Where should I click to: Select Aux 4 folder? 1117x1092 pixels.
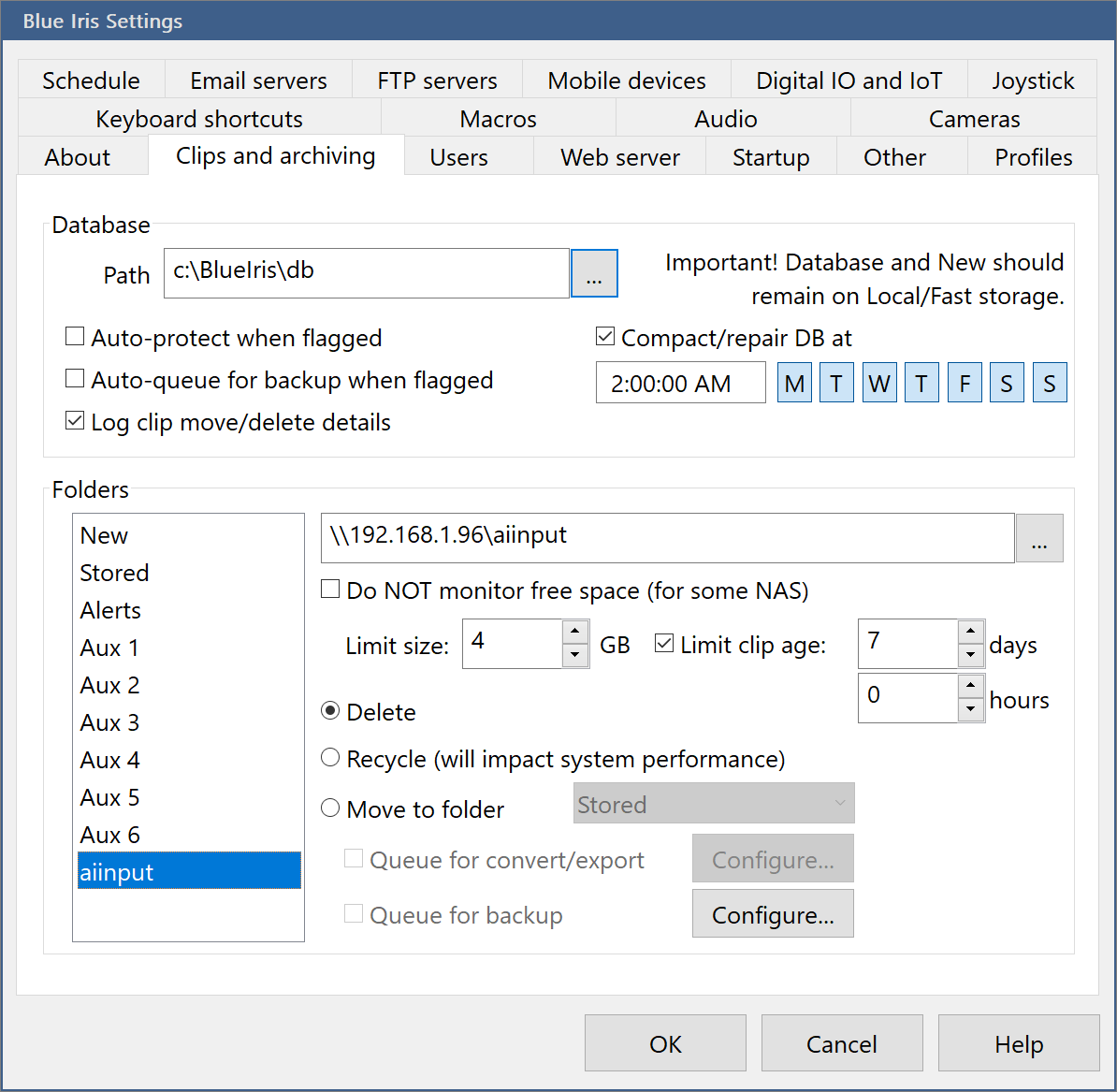pos(189,759)
